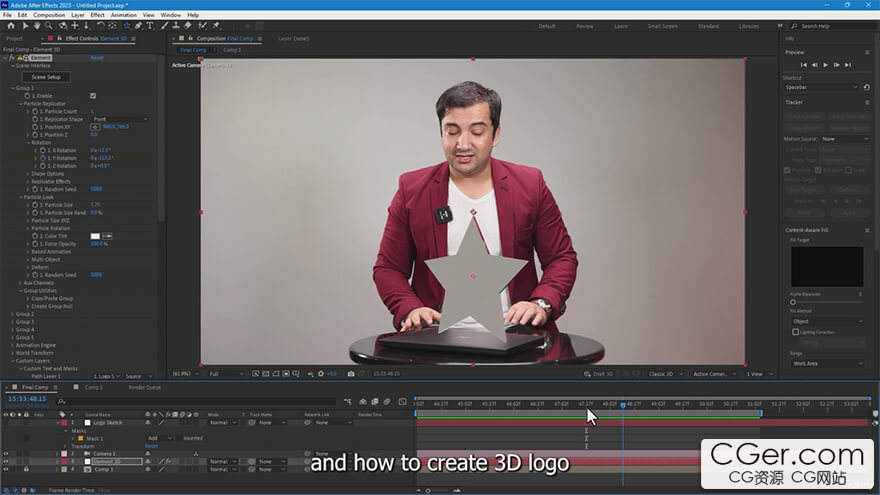Open the Effect menu
The height and width of the screenshot is (495, 880).
[97, 15]
